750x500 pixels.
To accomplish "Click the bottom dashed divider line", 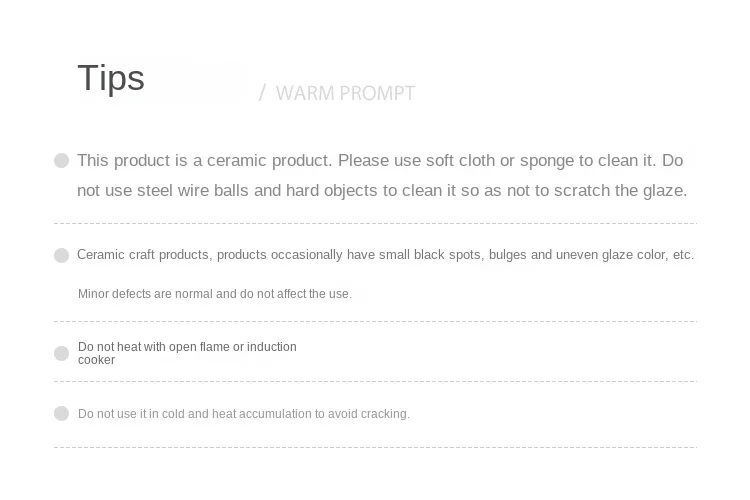I will tap(375, 447).
